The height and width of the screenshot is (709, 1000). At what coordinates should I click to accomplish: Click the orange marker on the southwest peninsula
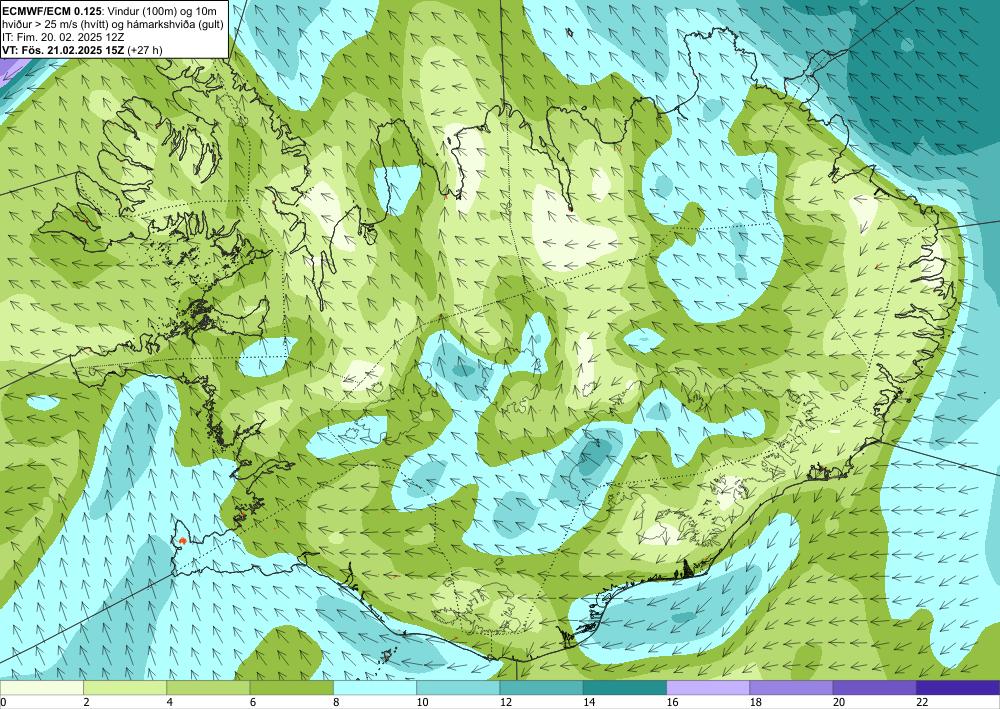point(182,541)
